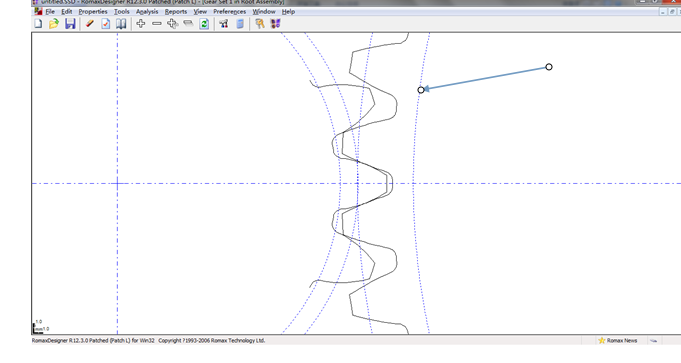This screenshot has height=363, width=681.
Task: Click the checked document icon
Action: click(106, 24)
